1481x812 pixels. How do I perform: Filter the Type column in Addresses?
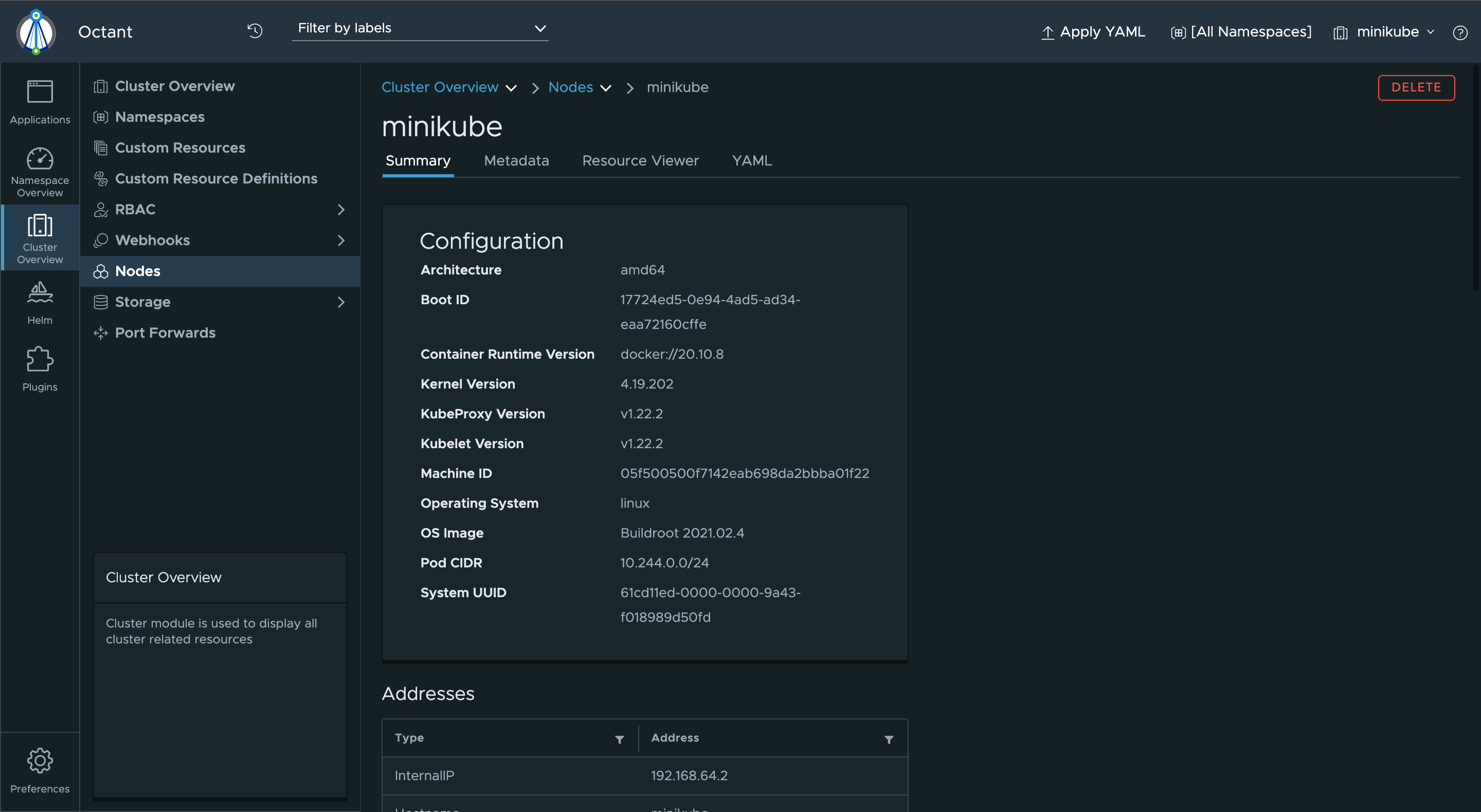coord(619,739)
